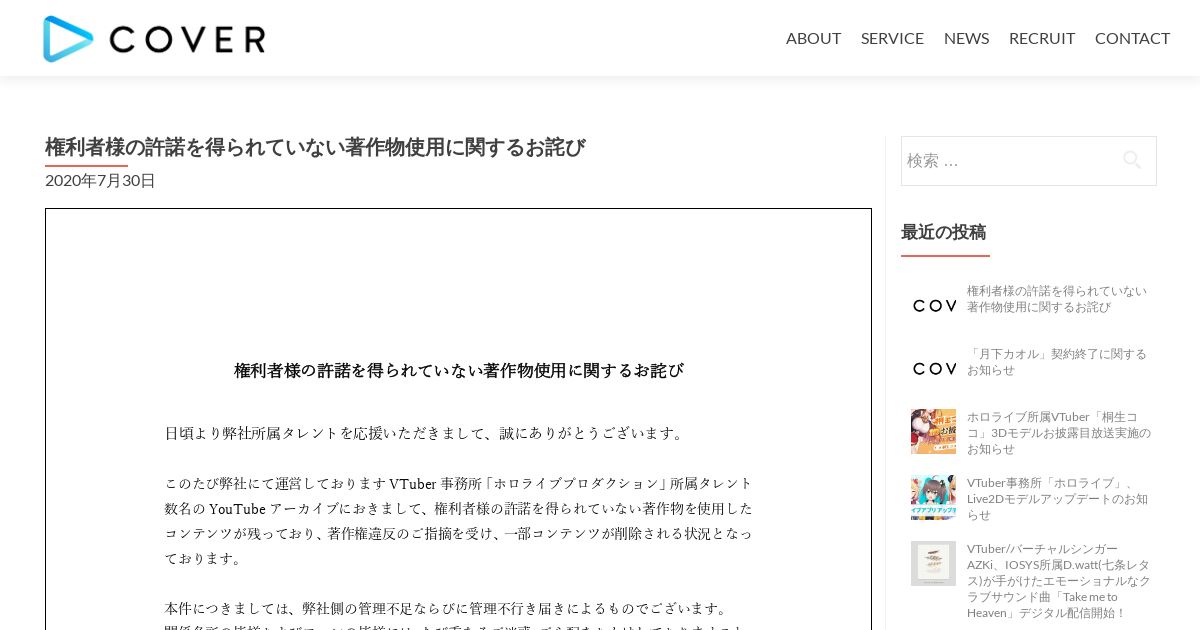1200x630 pixels.
Task: Open the SERVICE menu item
Action: pos(892,38)
